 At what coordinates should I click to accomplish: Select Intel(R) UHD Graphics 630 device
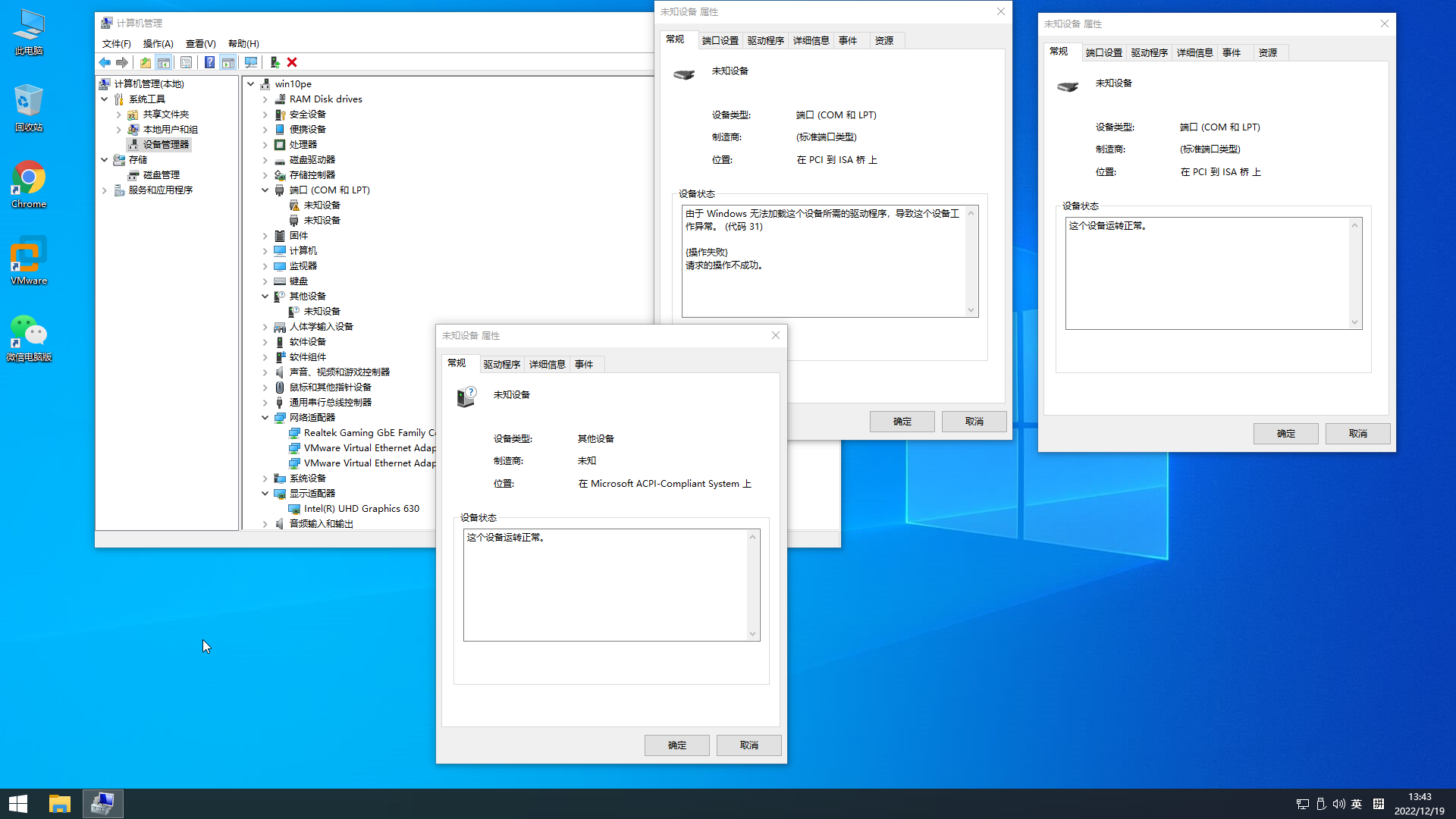361,509
